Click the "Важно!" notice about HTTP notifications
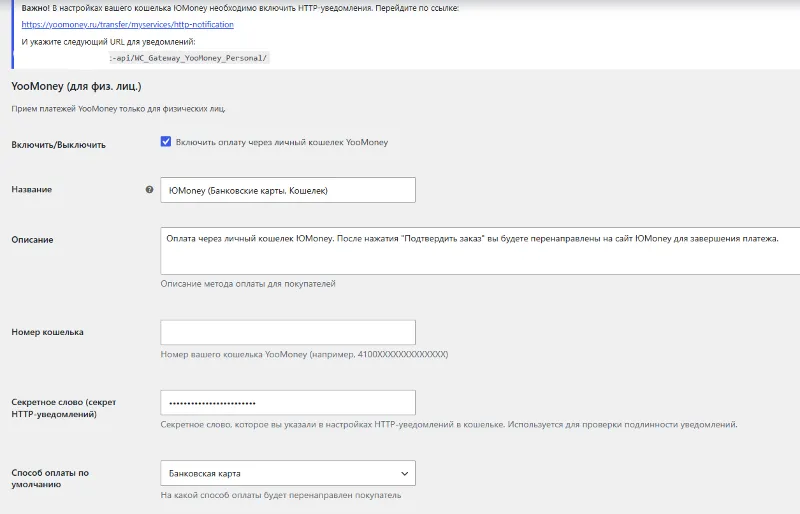Image resolution: width=800 pixels, height=514 pixels. [240, 8]
